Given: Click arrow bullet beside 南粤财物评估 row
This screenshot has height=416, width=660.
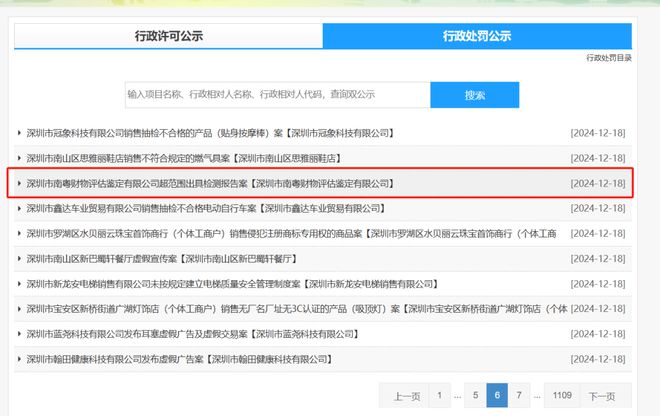Looking at the screenshot, I should click(x=19, y=184).
